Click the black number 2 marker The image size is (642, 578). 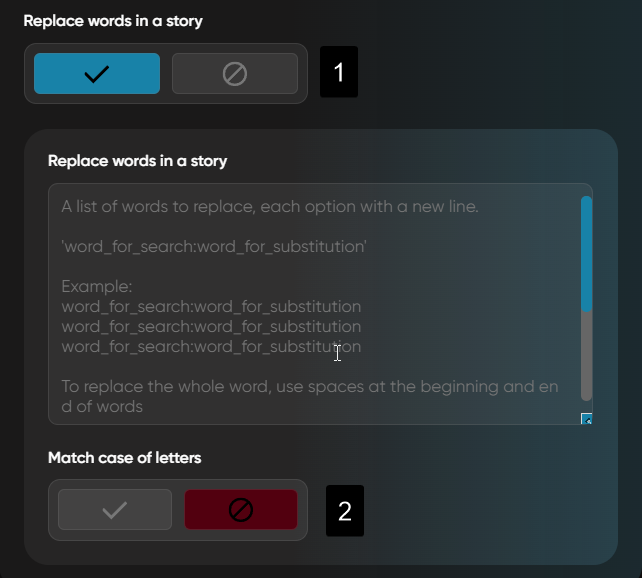coord(345,511)
